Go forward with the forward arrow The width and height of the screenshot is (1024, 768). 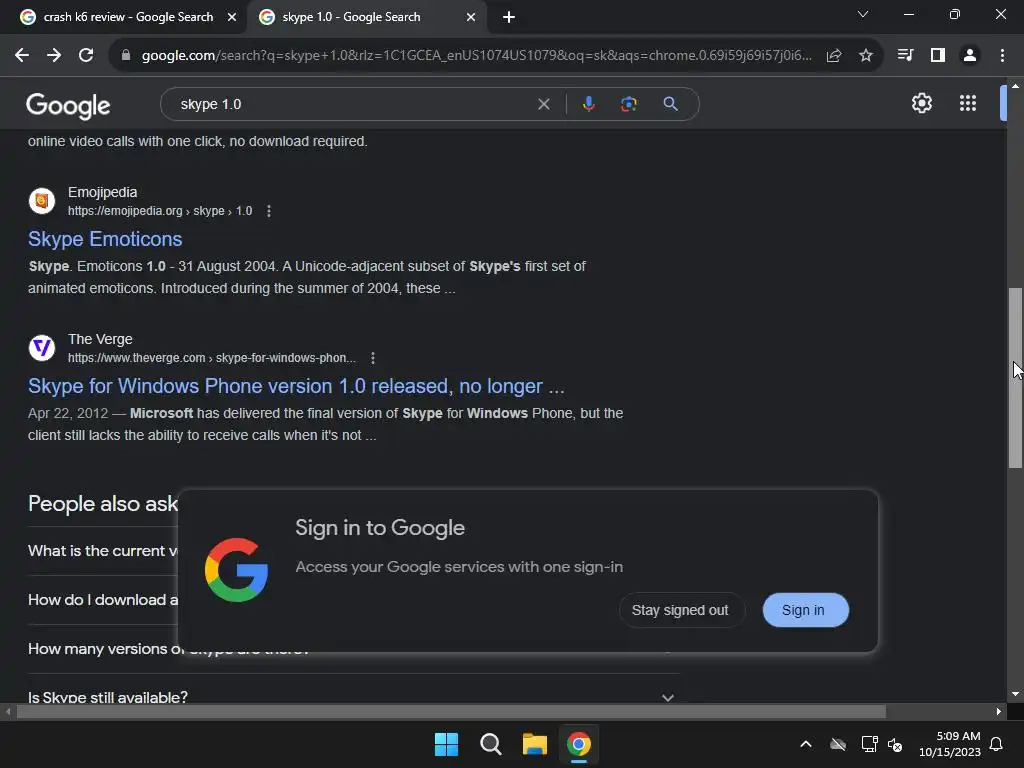54,56
